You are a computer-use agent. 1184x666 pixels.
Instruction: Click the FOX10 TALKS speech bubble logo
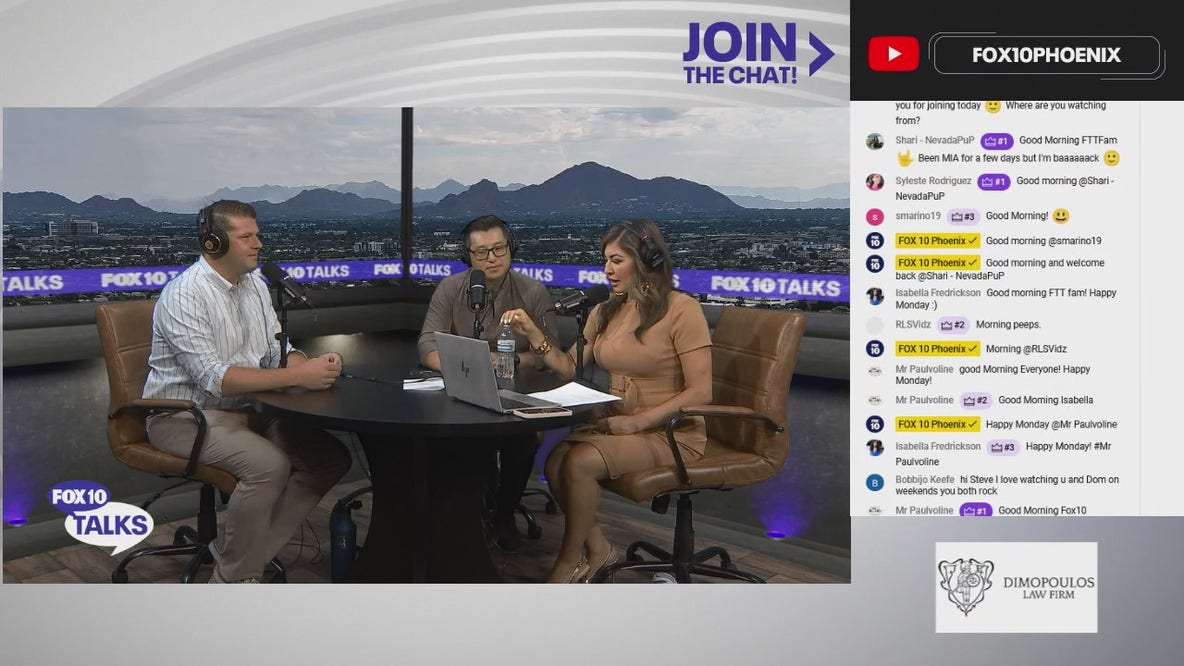(x=101, y=516)
